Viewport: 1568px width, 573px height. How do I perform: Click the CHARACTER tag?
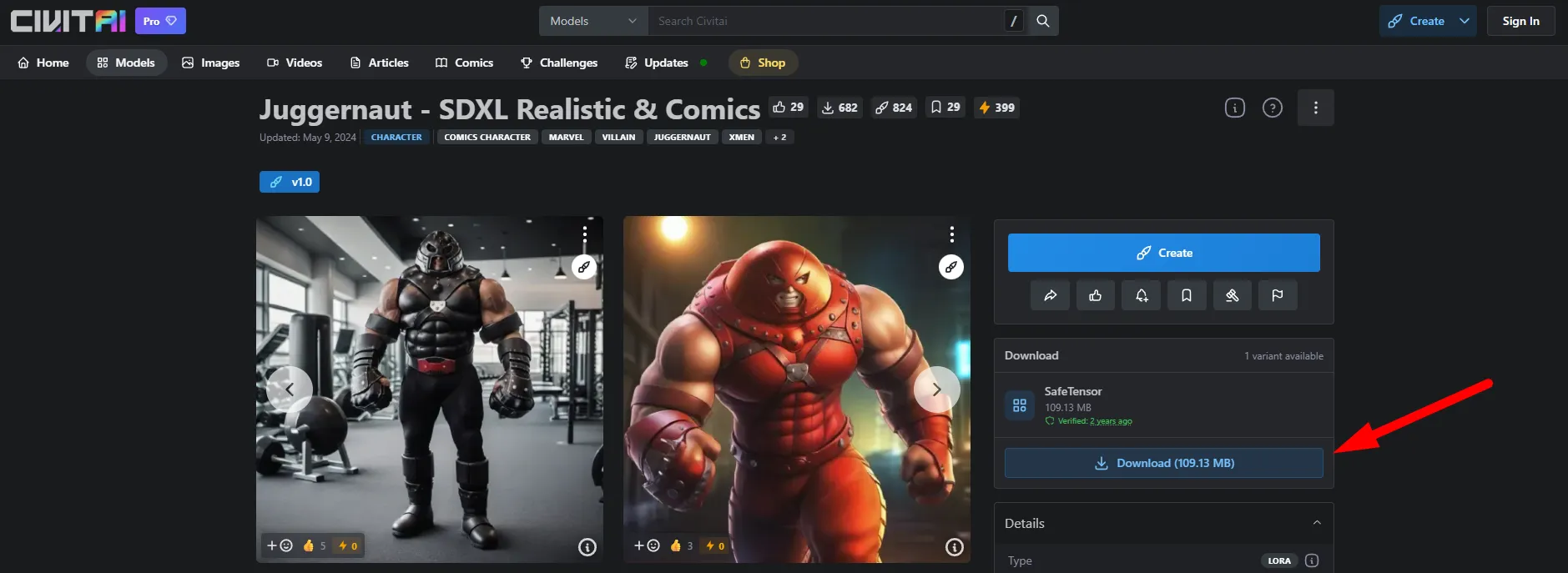click(396, 137)
